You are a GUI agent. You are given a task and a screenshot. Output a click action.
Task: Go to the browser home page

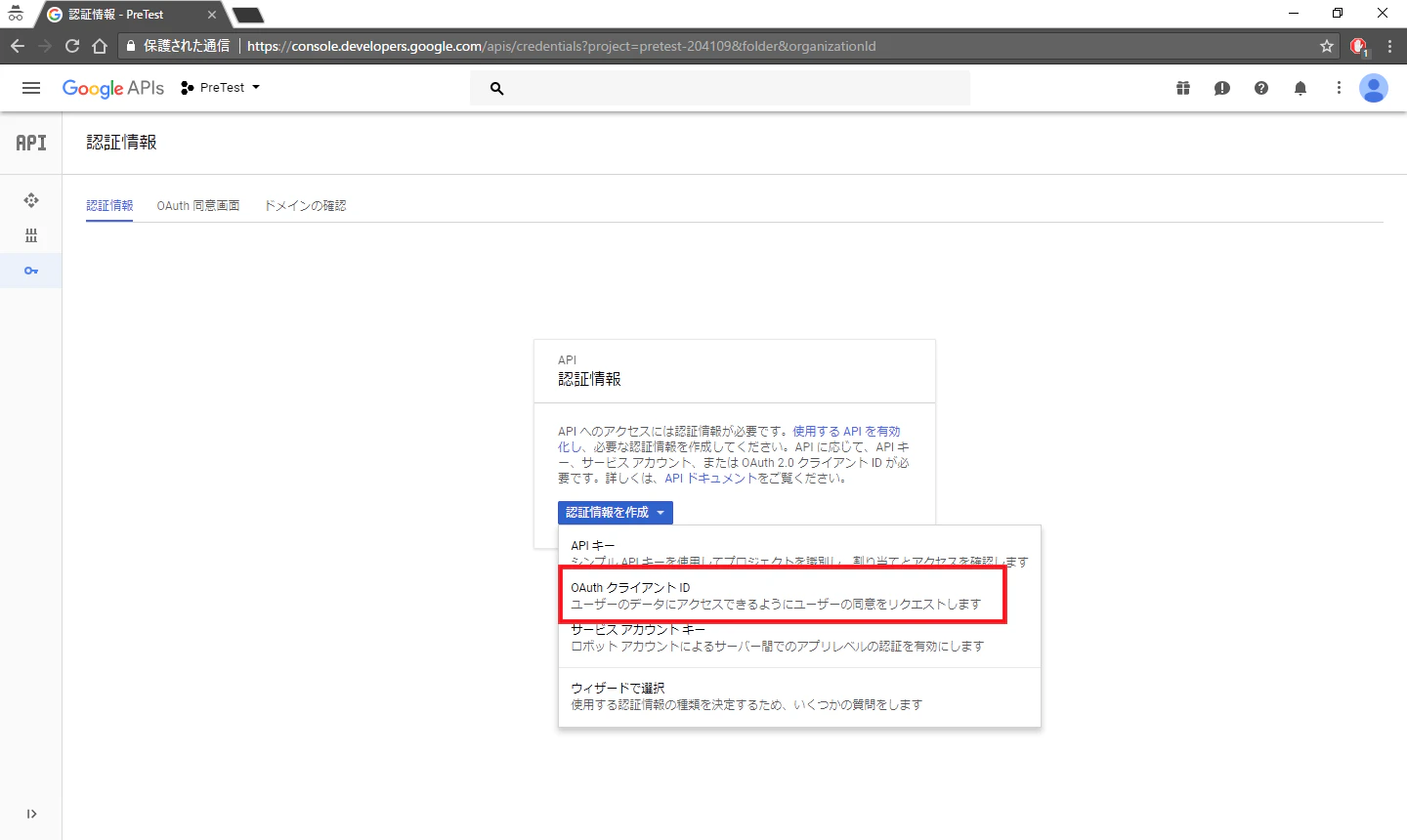[100, 46]
